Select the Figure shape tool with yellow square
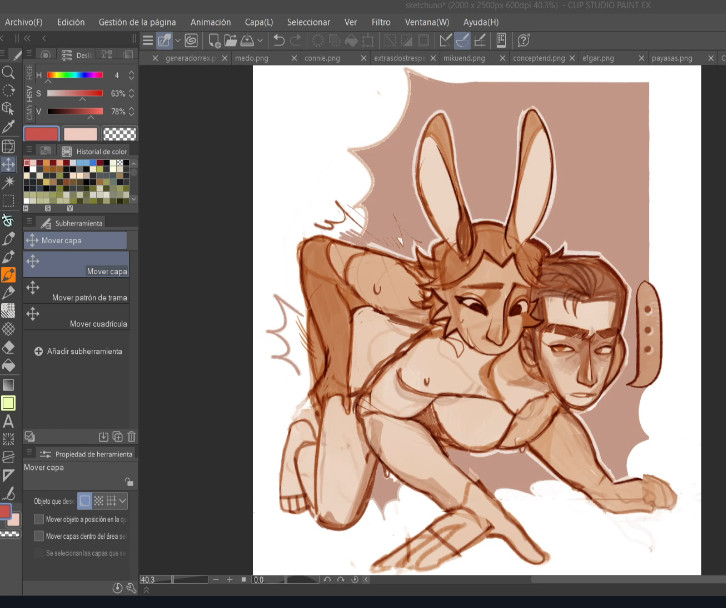The height and width of the screenshot is (608, 726). click(x=8, y=403)
